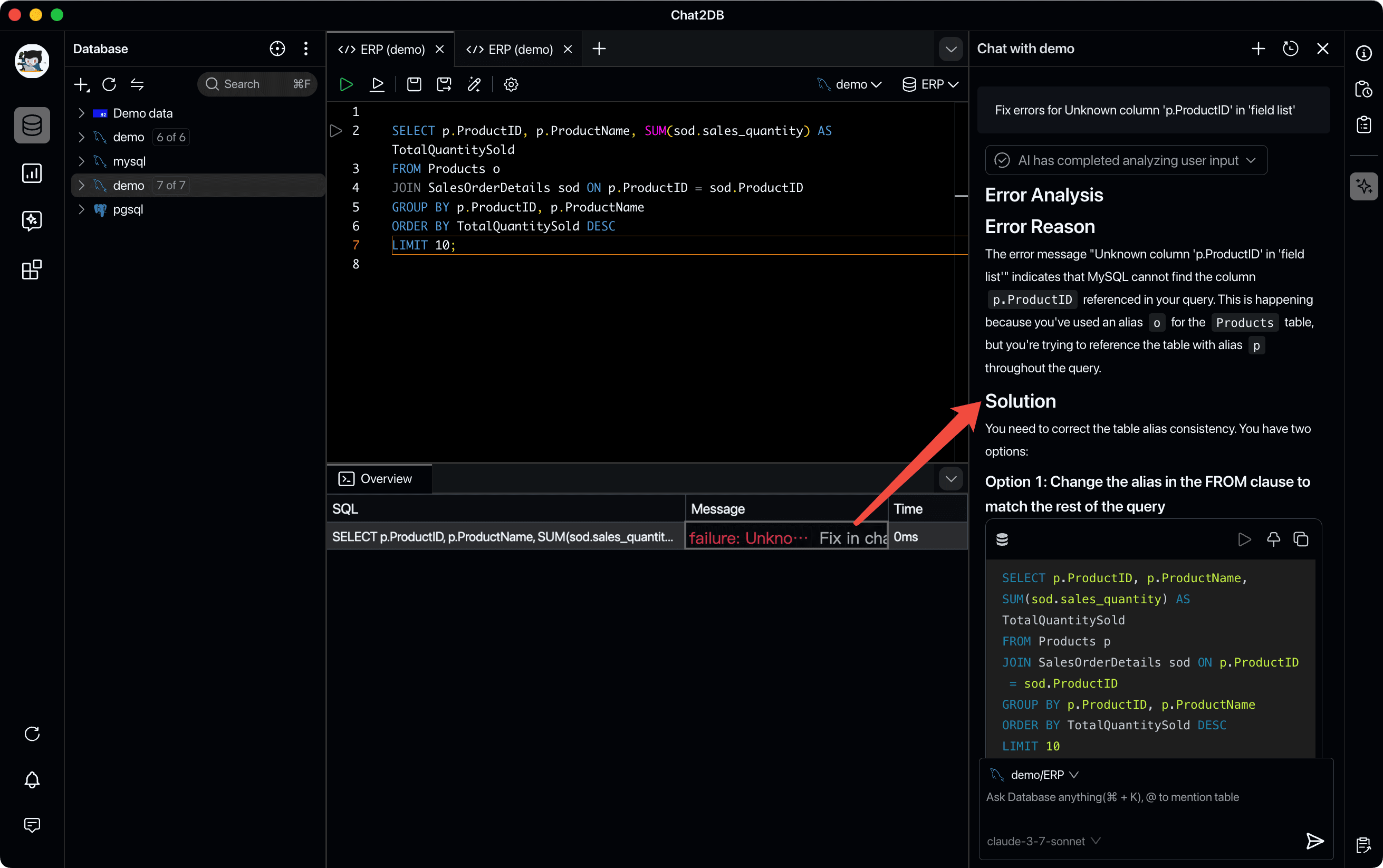Open the notifications bell icon
This screenshot has width=1383, height=868.
click(x=32, y=779)
